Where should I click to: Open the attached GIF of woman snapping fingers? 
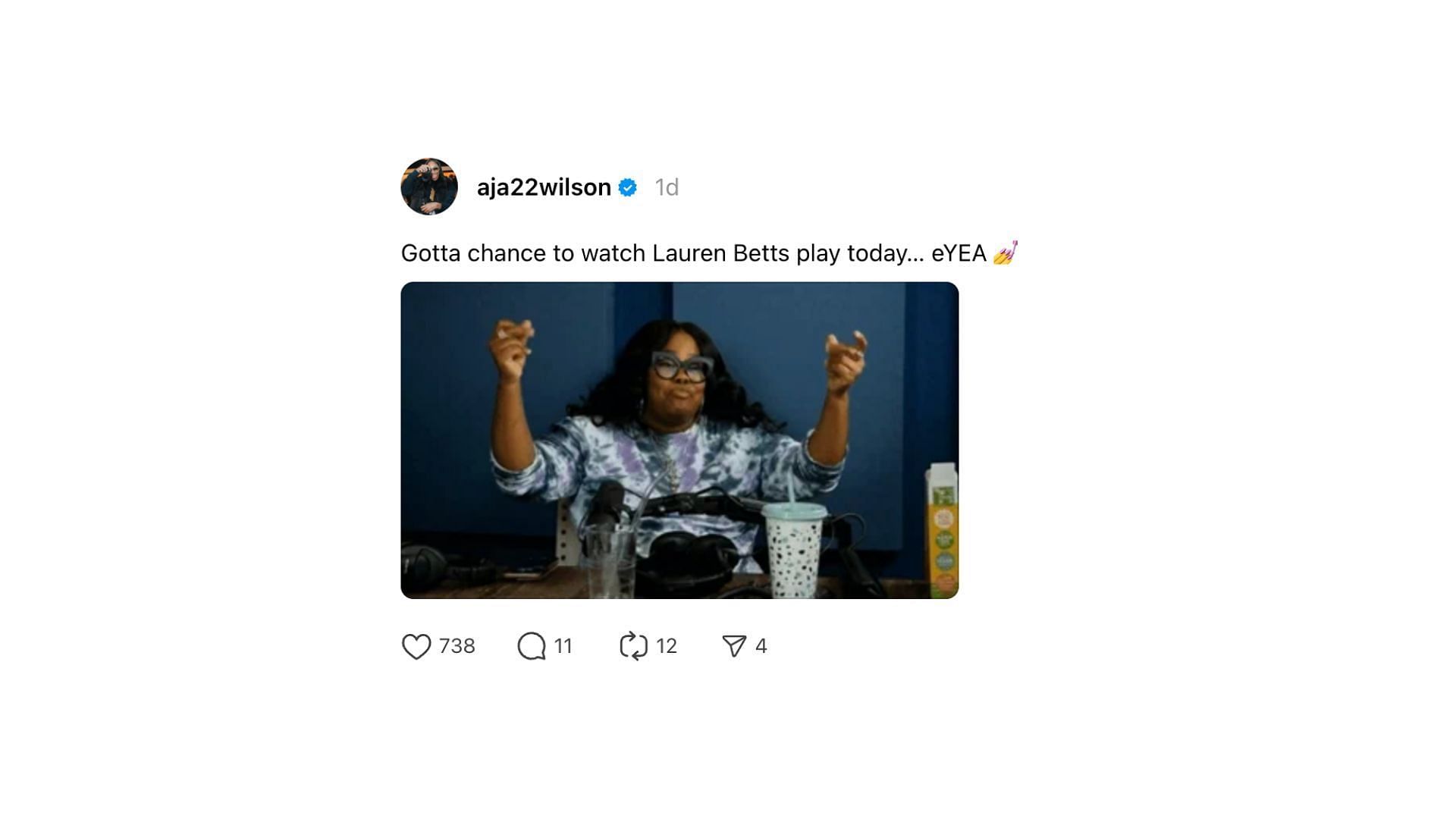pos(679,441)
